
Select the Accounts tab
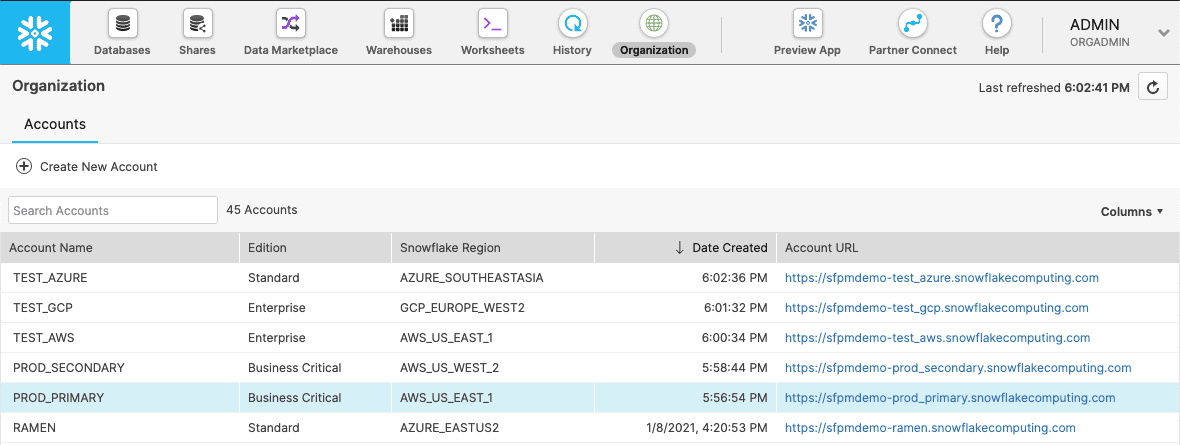pyautogui.click(x=55, y=125)
